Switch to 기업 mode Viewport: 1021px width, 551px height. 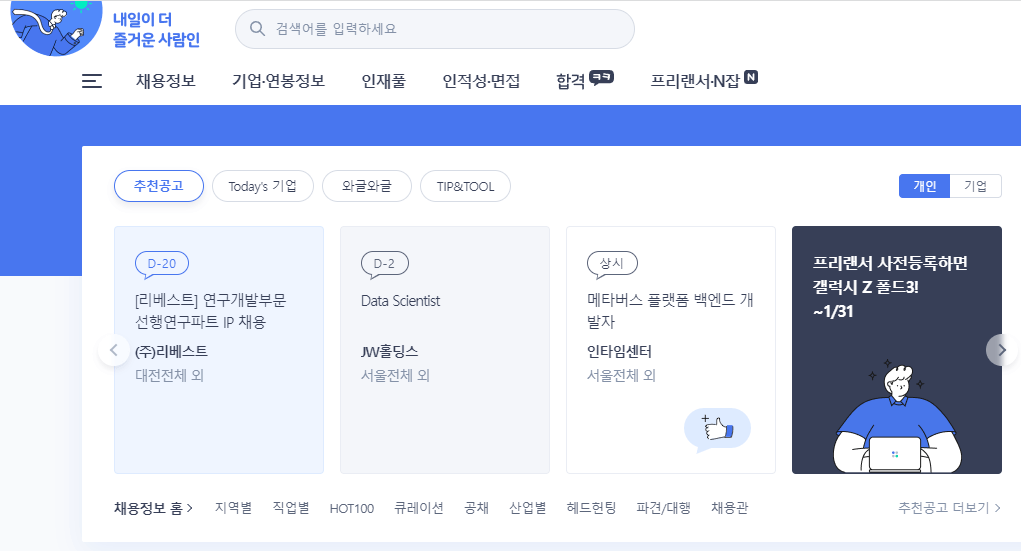coord(975,186)
